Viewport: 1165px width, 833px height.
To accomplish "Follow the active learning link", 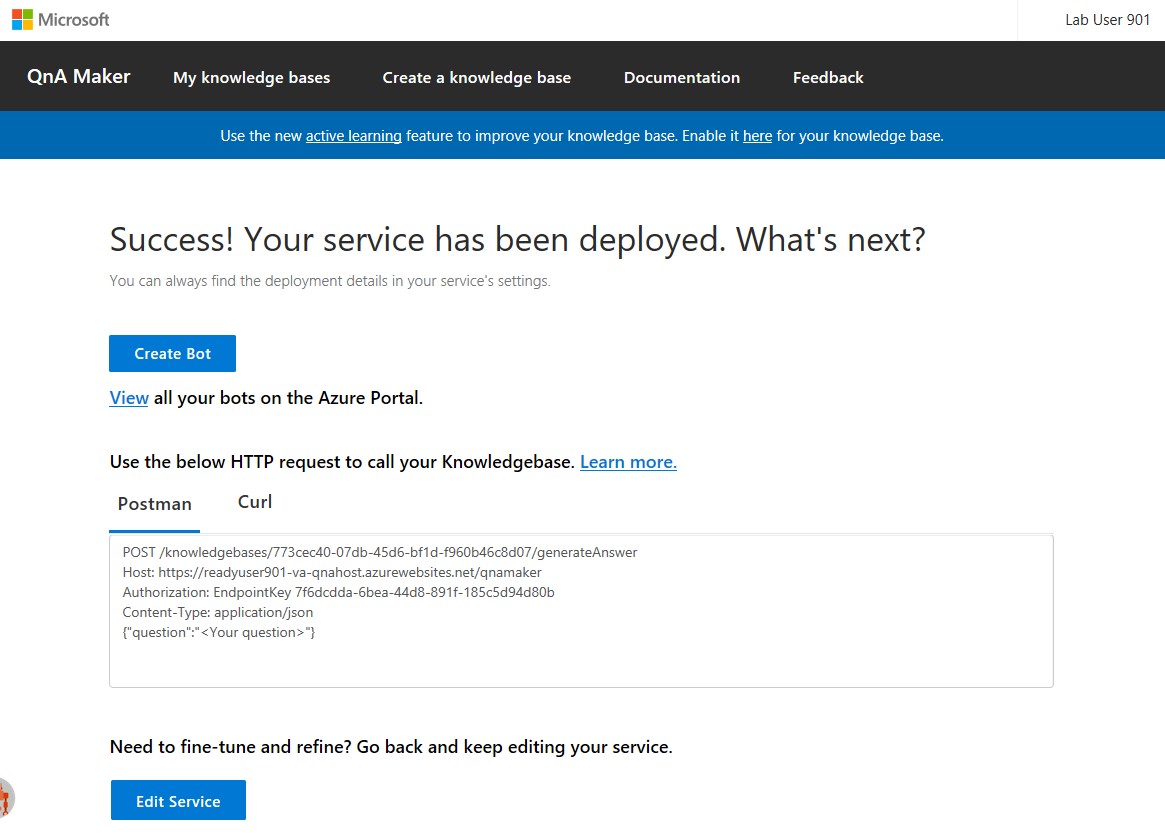I will click(x=354, y=136).
